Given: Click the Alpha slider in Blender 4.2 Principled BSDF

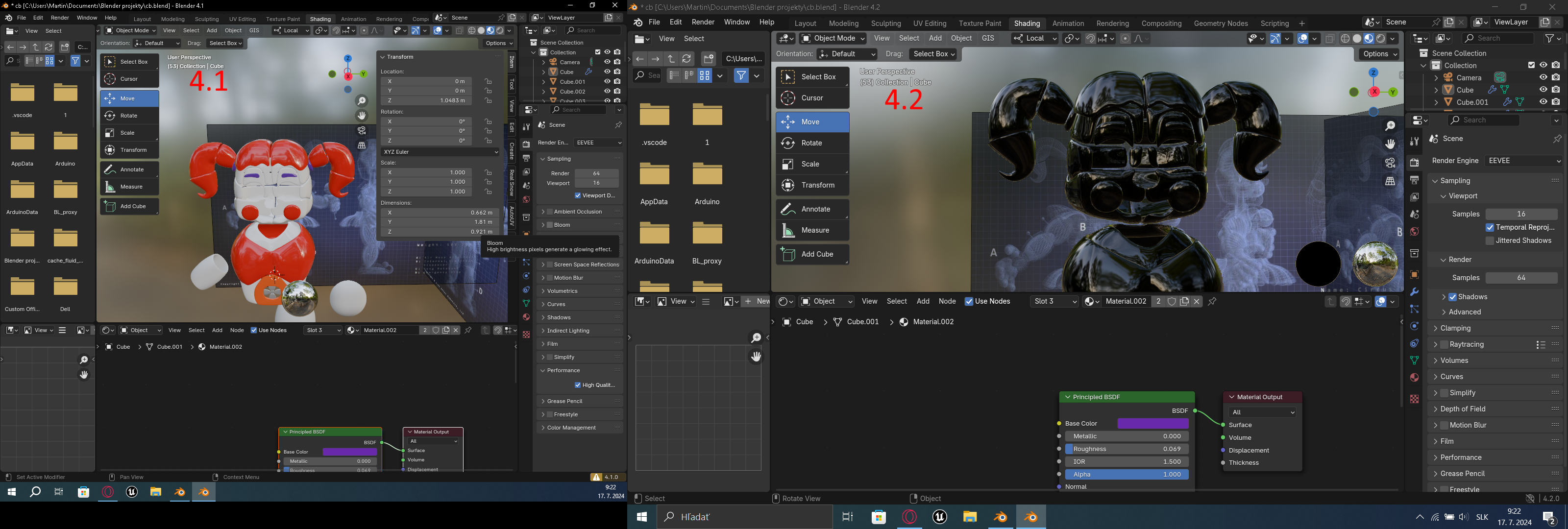Looking at the screenshot, I should (x=1127, y=475).
